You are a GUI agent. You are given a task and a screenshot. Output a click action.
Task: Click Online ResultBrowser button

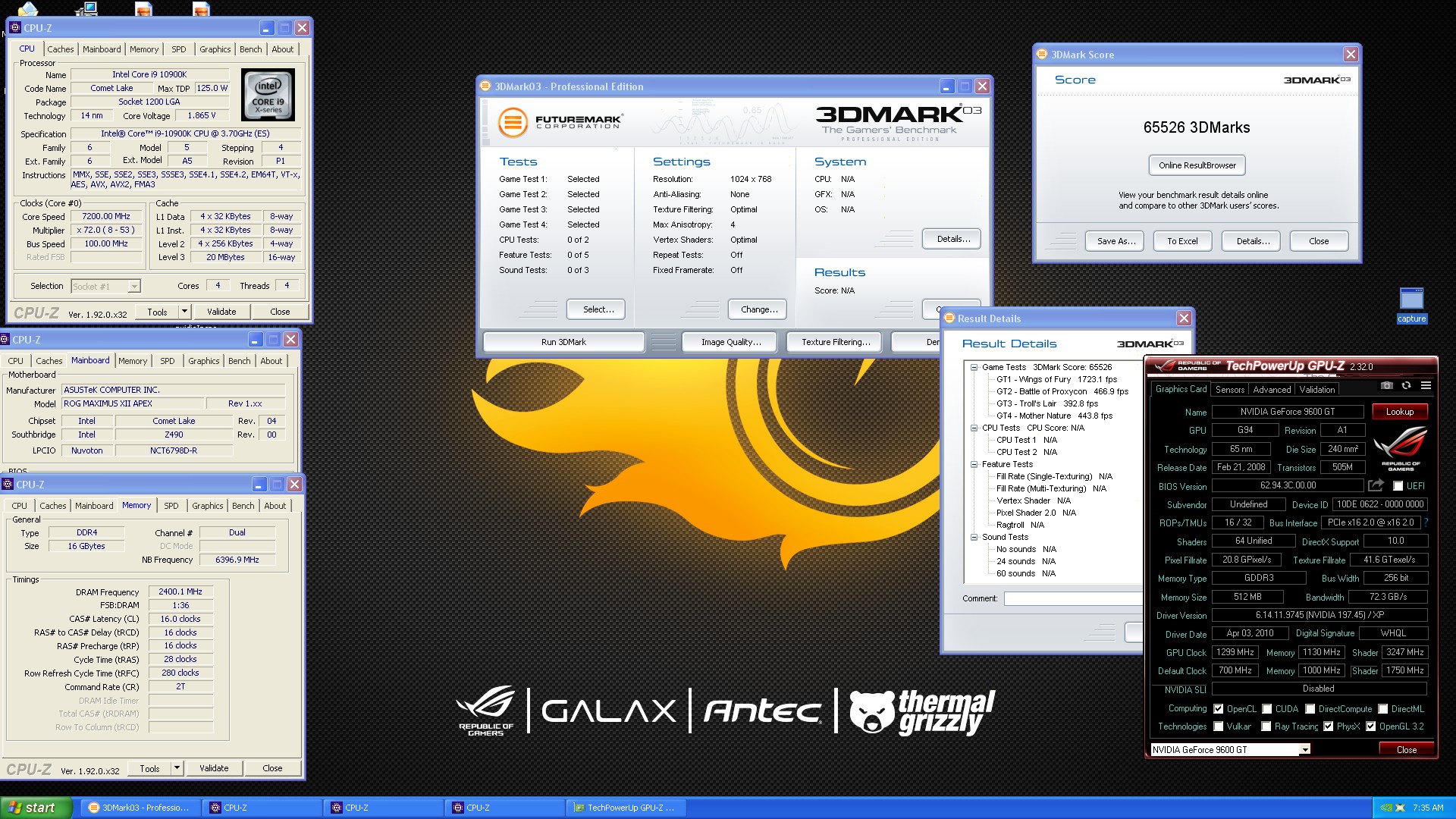pos(1197,165)
